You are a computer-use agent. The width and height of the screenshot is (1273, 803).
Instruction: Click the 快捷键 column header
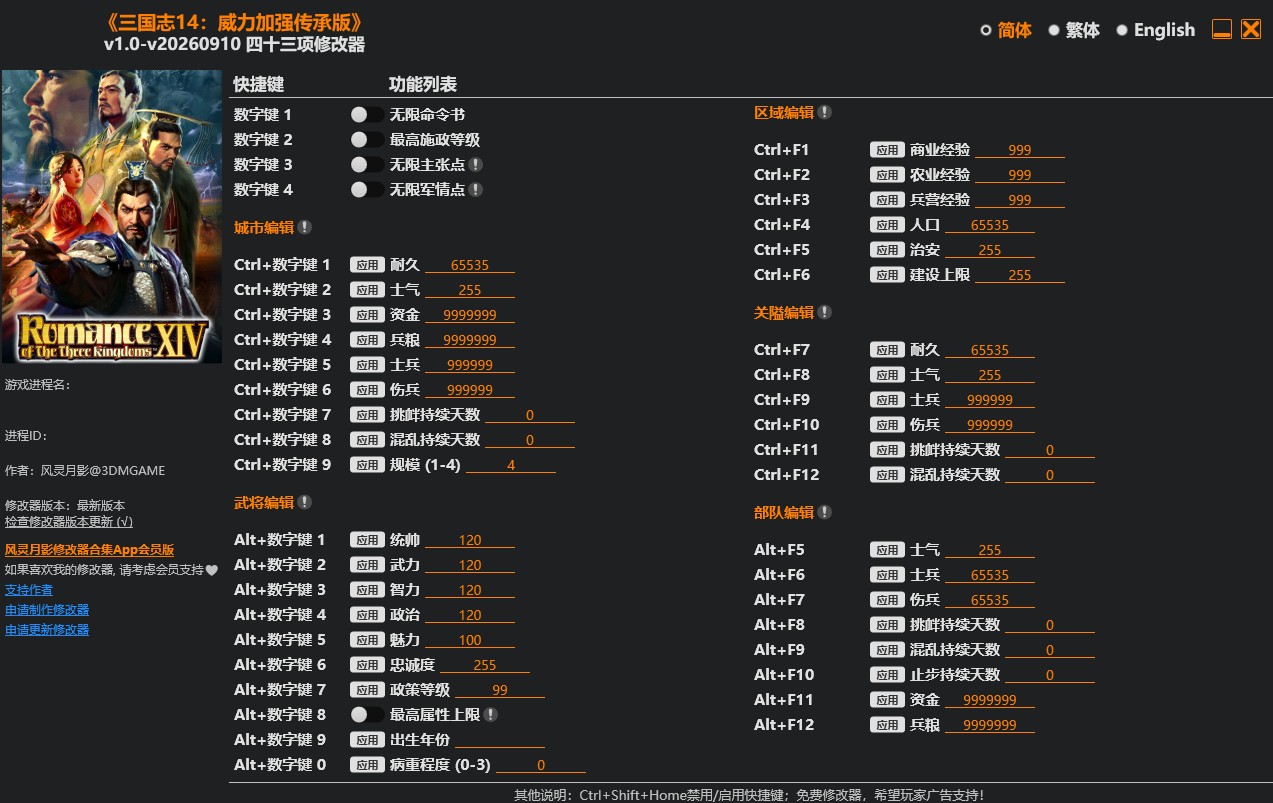(259, 84)
